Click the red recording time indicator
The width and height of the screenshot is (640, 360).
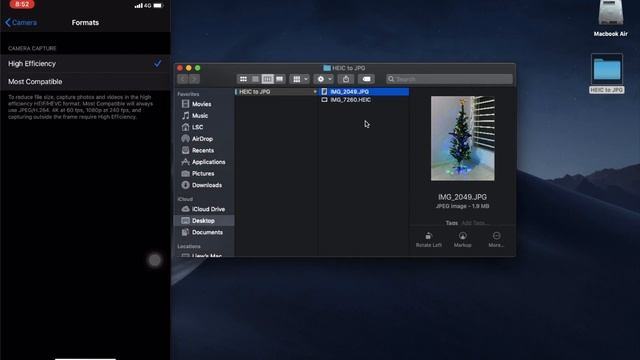point(22,4)
